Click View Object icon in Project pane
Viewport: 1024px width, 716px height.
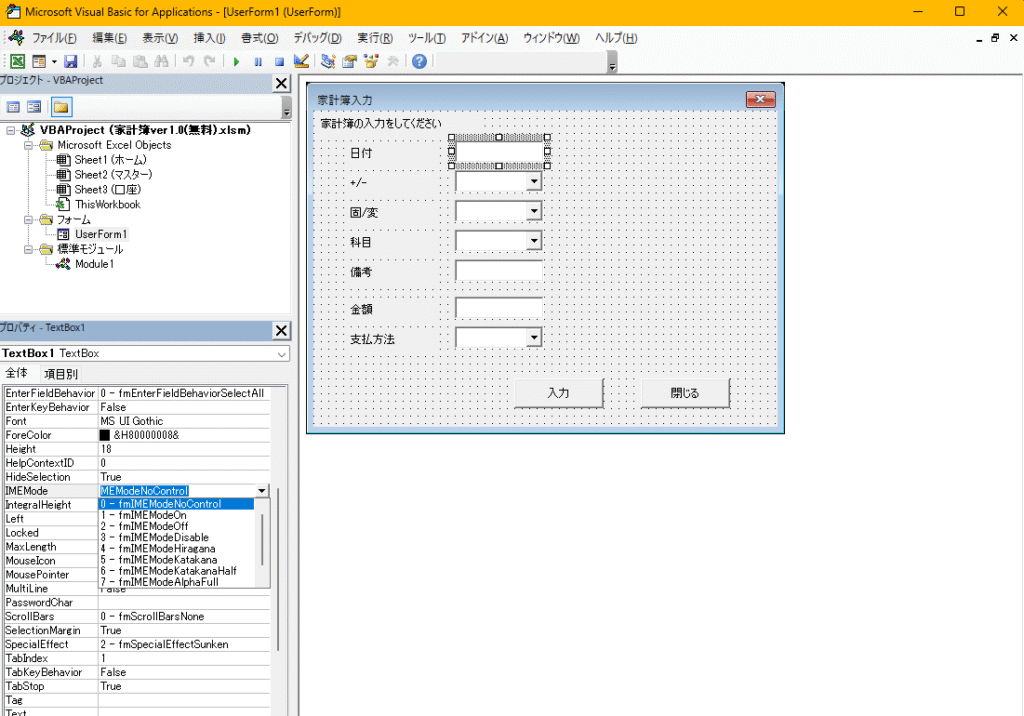pyautogui.click(x=35, y=107)
